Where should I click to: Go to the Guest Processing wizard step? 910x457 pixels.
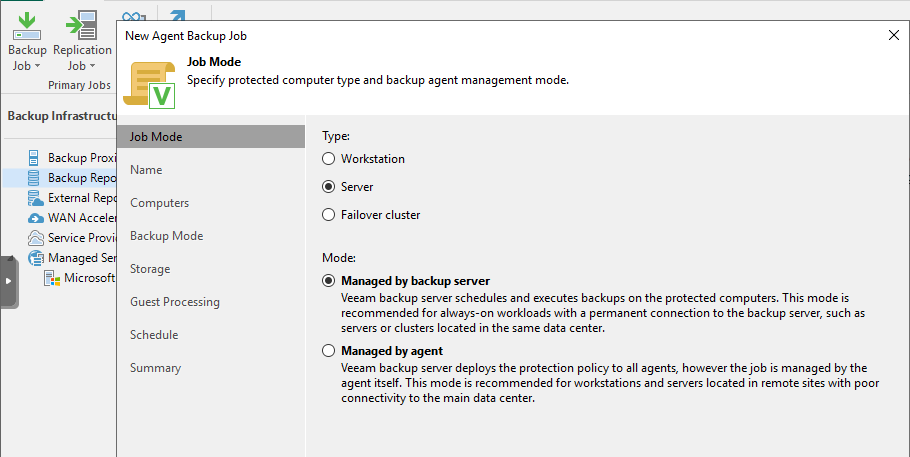[x=175, y=302]
